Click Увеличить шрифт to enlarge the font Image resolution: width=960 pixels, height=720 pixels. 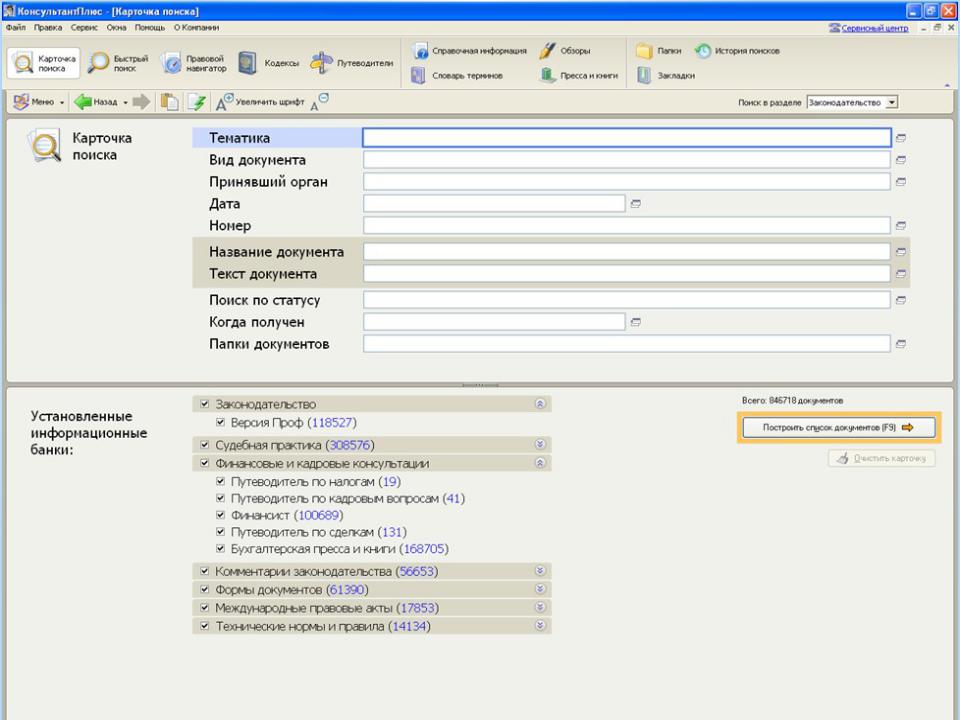click(x=260, y=102)
